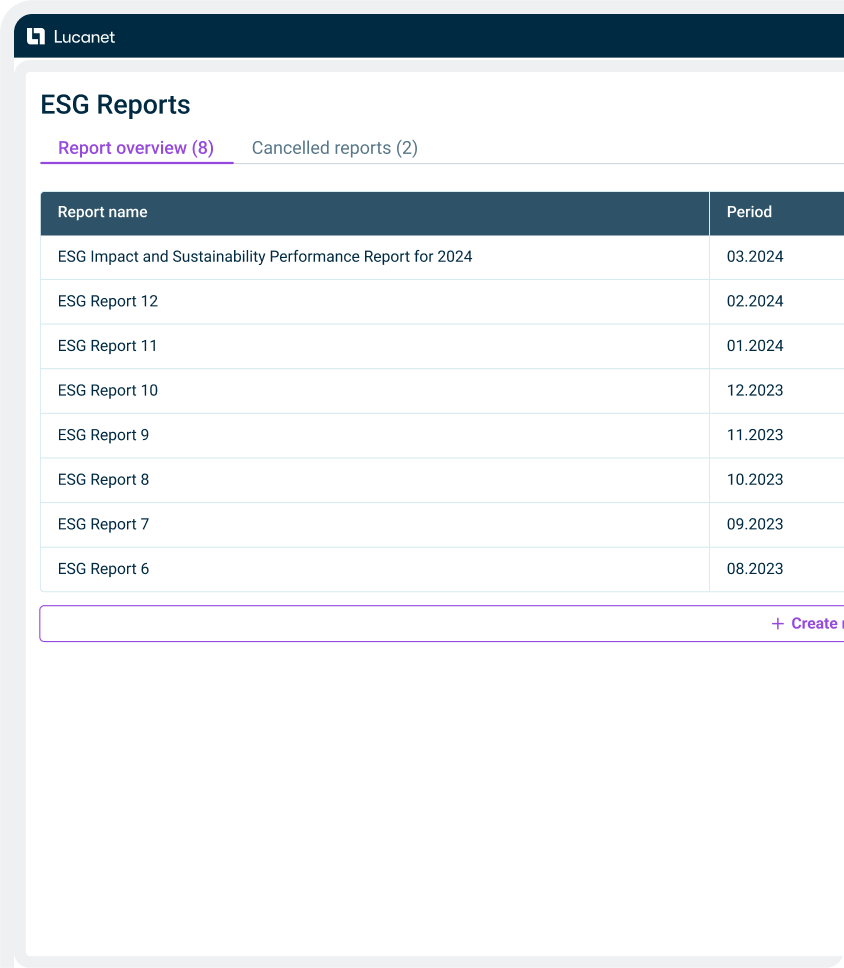Open ESG Impact and Sustainability Performance Report
The height and width of the screenshot is (968, 844).
[265, 257]
